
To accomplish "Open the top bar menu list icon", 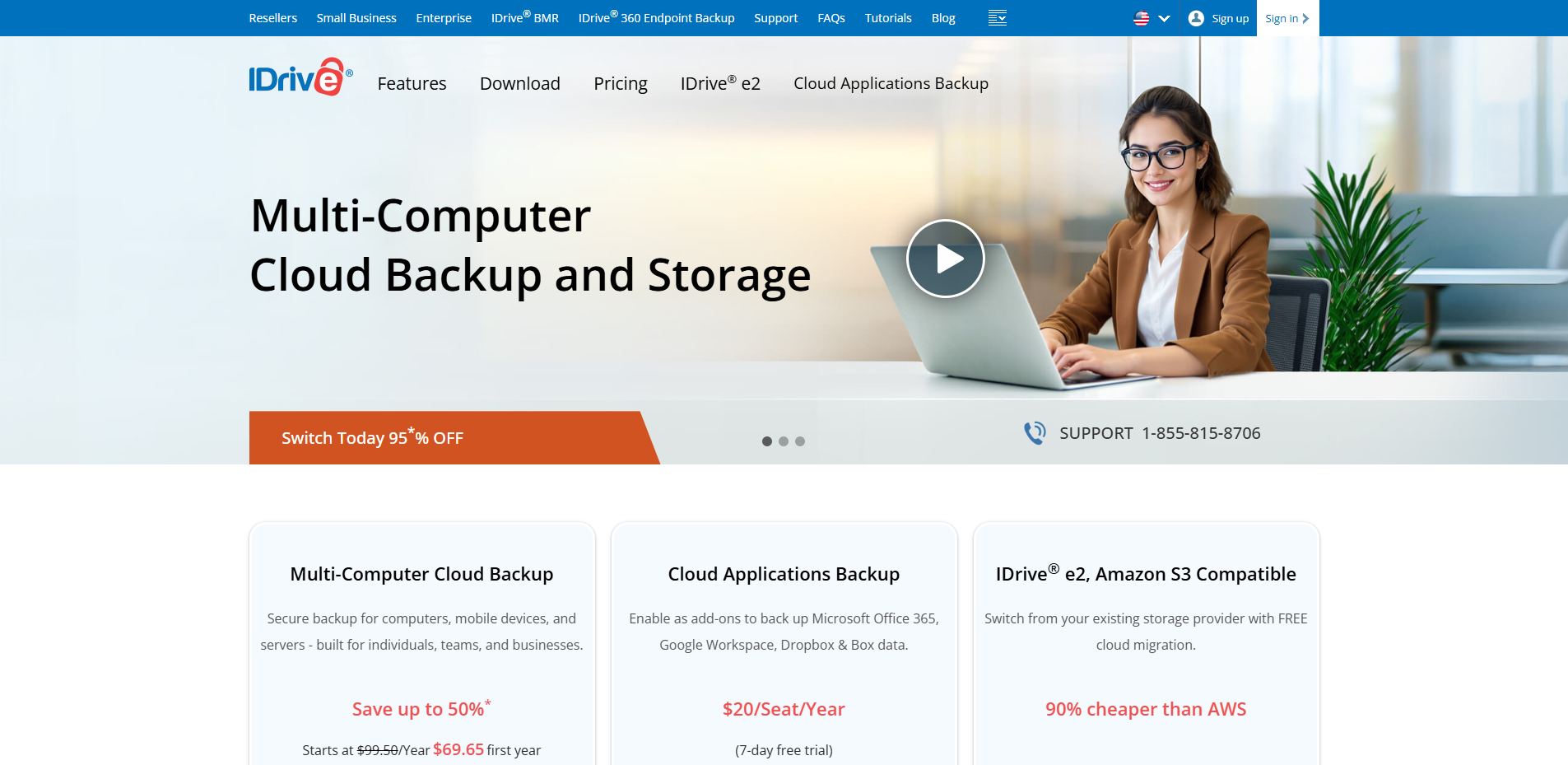I will click(x=997, y=18).
